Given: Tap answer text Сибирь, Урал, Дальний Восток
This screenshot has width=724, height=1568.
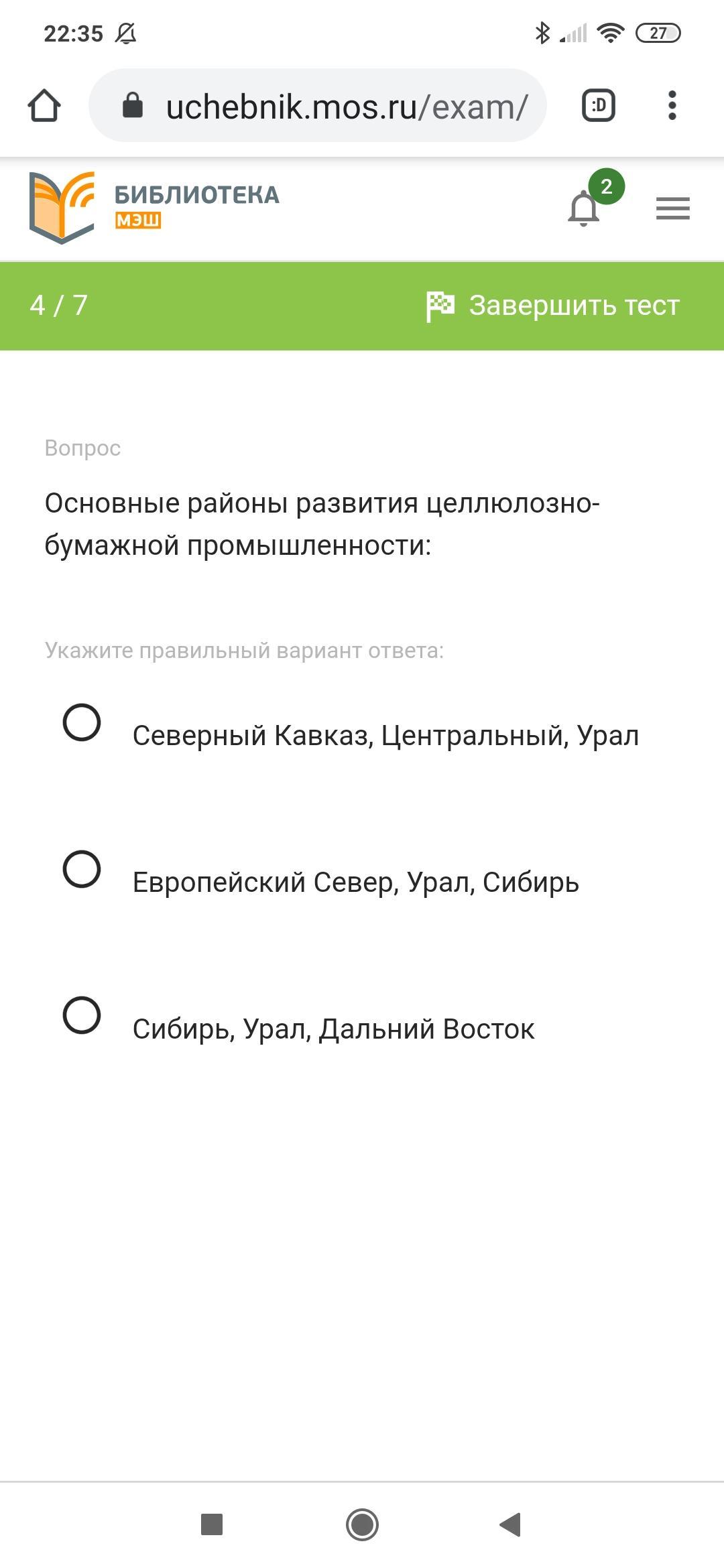Looking at the screenshot, I should click(333, 1029).
